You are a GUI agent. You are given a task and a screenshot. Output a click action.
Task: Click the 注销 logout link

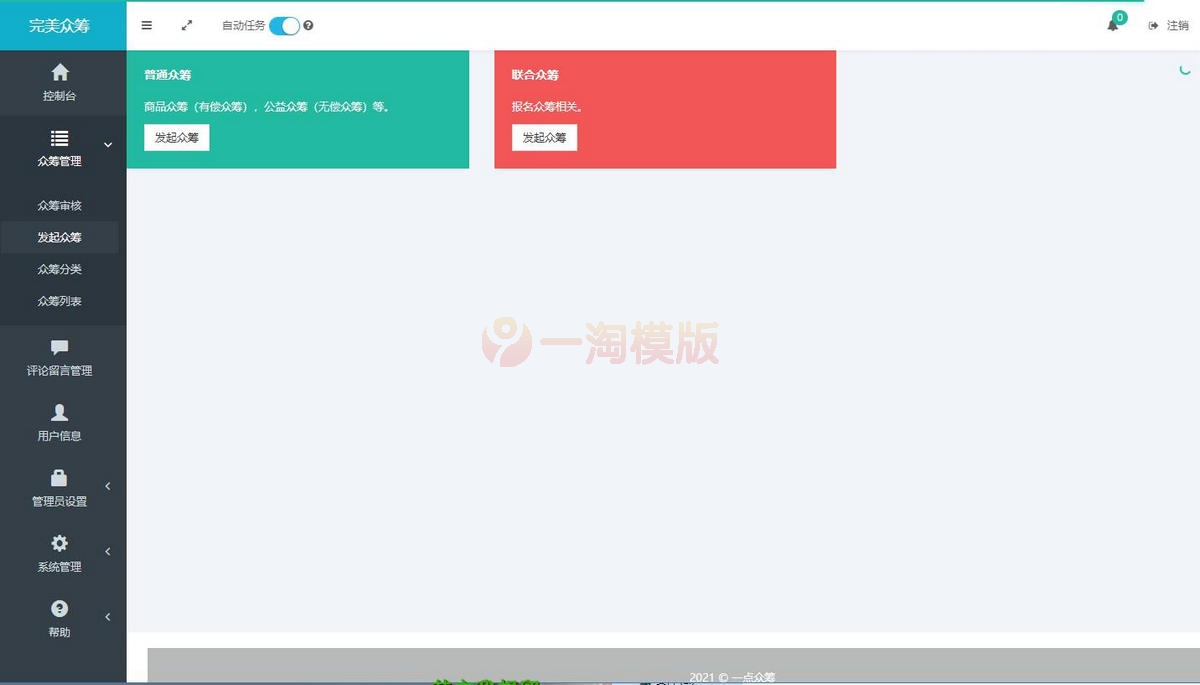1173,25
